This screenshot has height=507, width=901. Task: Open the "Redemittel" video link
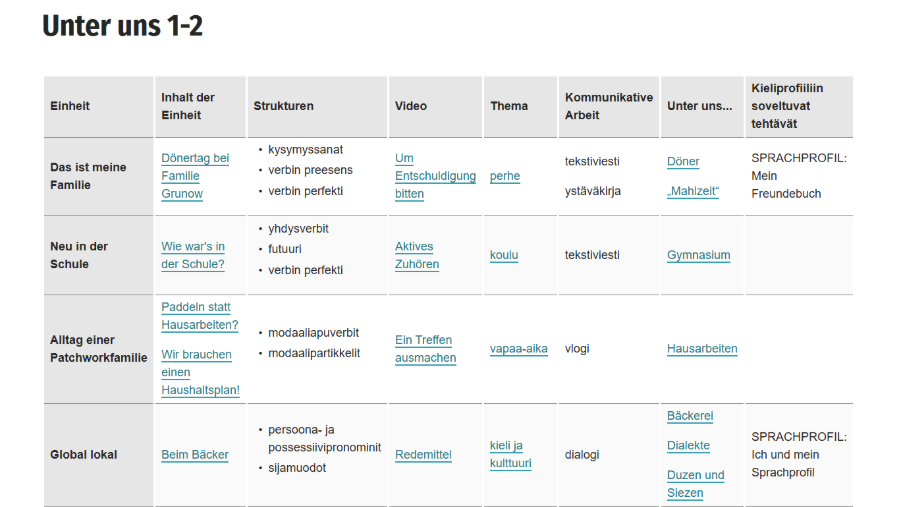click(423, 455)
